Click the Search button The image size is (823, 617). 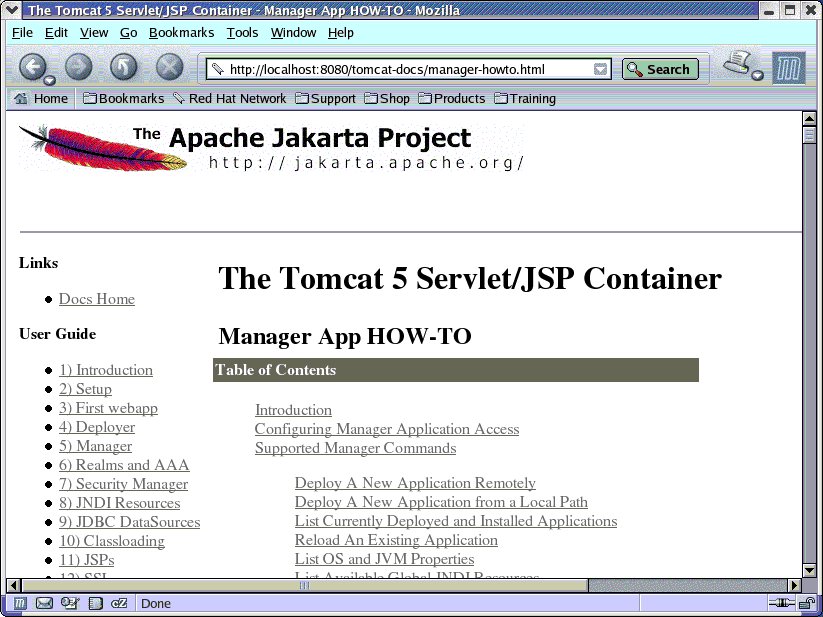pos(660,69)
